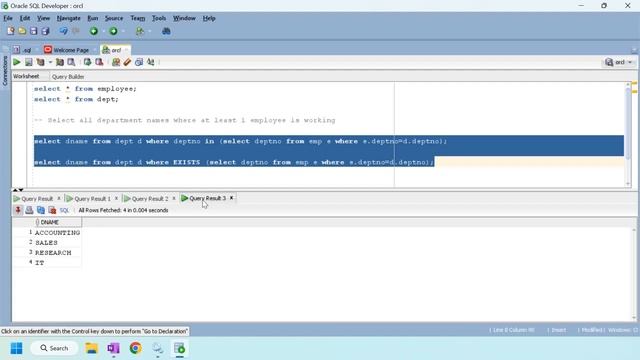Close the Query Result 1 tab
Image resolution: width=640 pixels, height=360 pixels.
click(x=116, y=198)
